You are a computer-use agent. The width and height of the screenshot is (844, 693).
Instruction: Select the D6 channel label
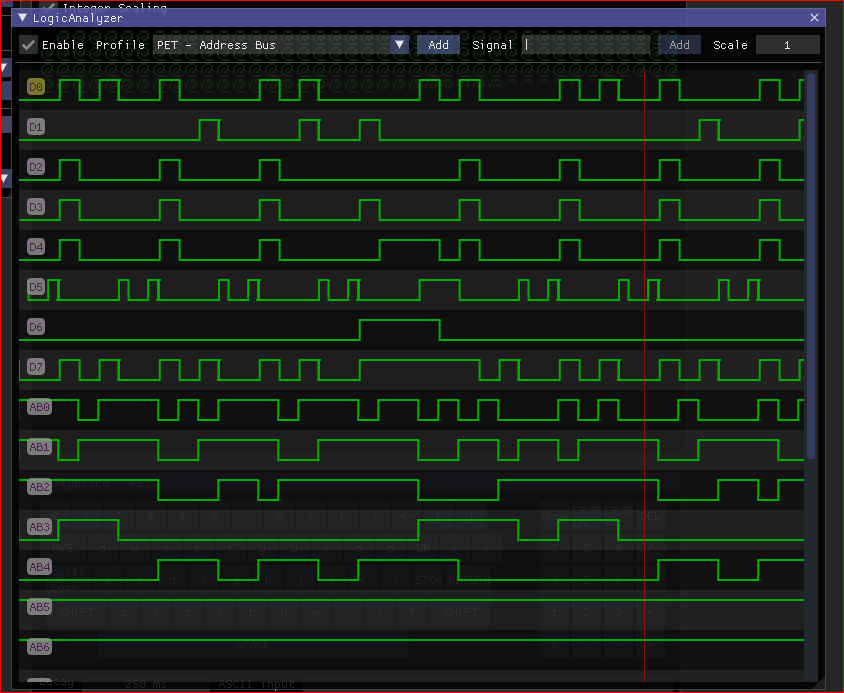pyautogui.click(x=36, y=327)
